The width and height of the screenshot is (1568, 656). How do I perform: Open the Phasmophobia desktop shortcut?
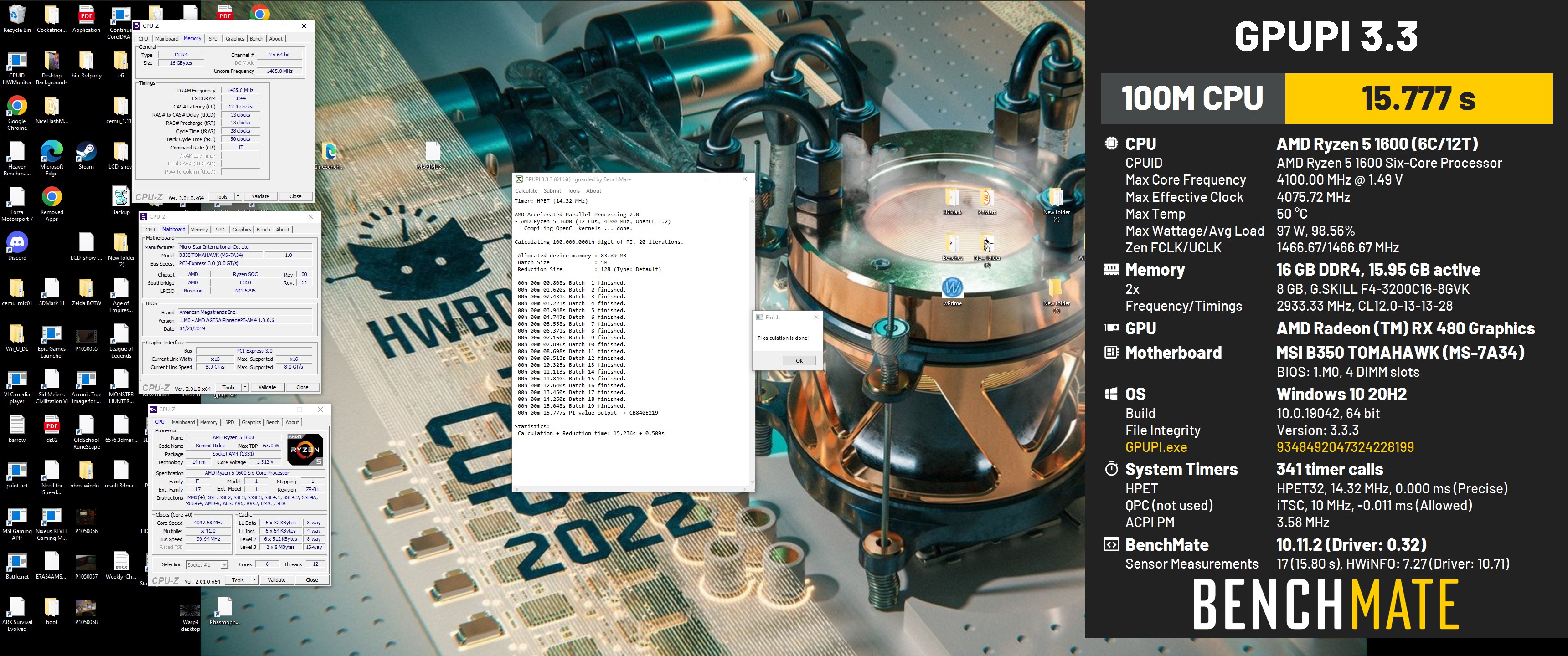(x=225, y=611)
